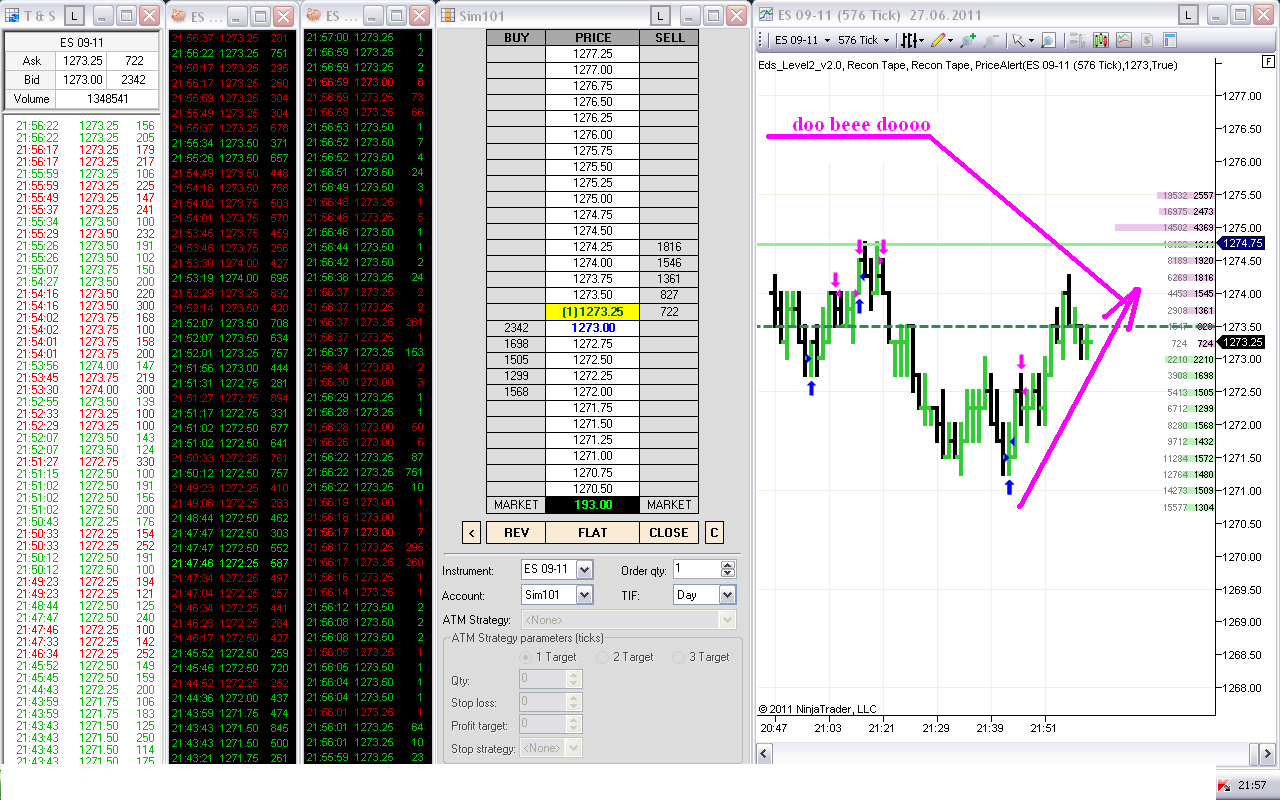Open the Instrument combo box in Sim101
Image resolution: width=1280 pixels, height=800 pixels.
pyautogui.click(x=557, y=569)
